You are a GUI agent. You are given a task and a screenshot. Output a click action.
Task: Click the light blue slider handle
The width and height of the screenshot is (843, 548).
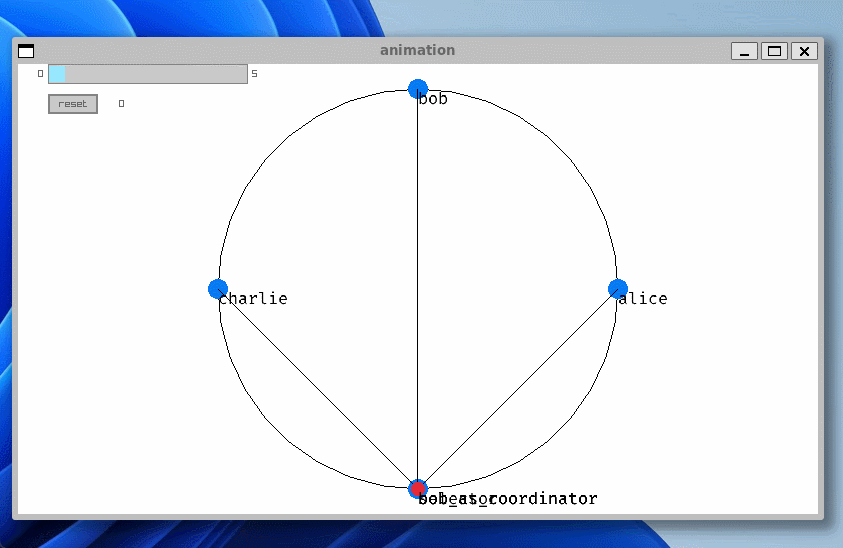57,74
